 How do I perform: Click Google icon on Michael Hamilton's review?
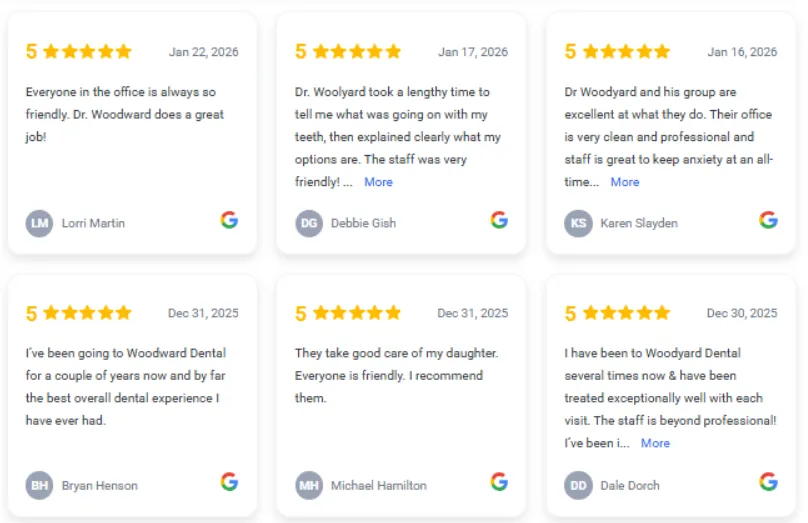(x=499, y=482)
